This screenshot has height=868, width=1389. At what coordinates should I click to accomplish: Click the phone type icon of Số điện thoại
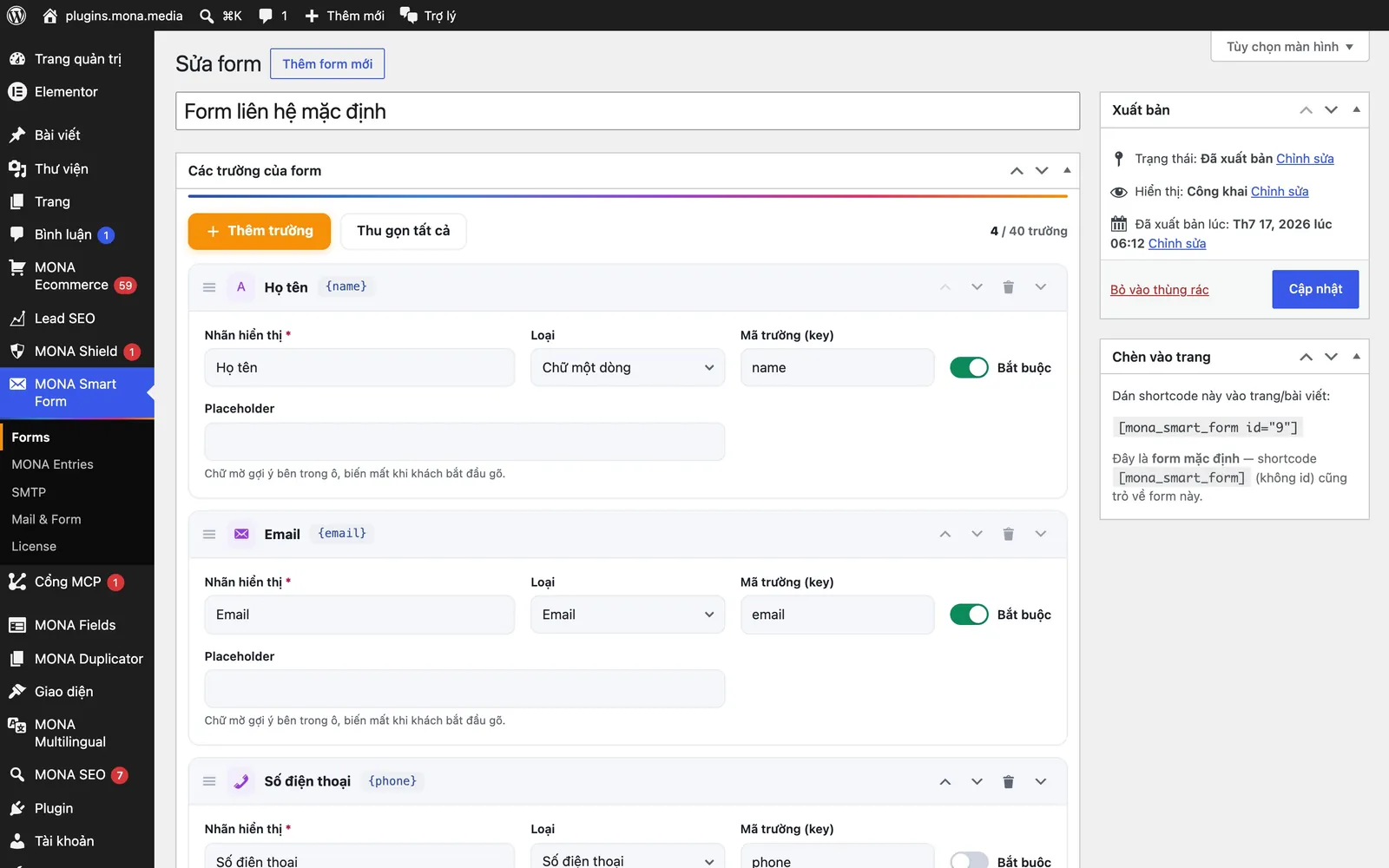[241, 781]
